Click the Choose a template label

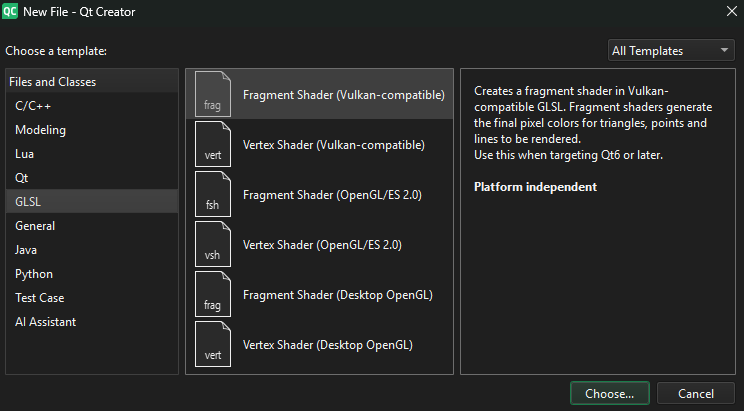56,51
